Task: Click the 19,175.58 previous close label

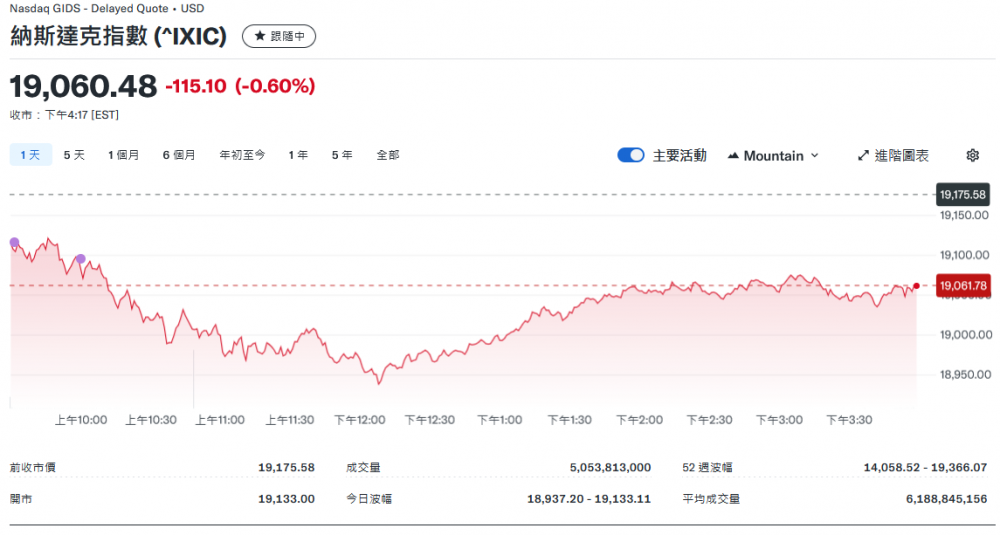Action: pyautogui.click(x=964, y=194)
